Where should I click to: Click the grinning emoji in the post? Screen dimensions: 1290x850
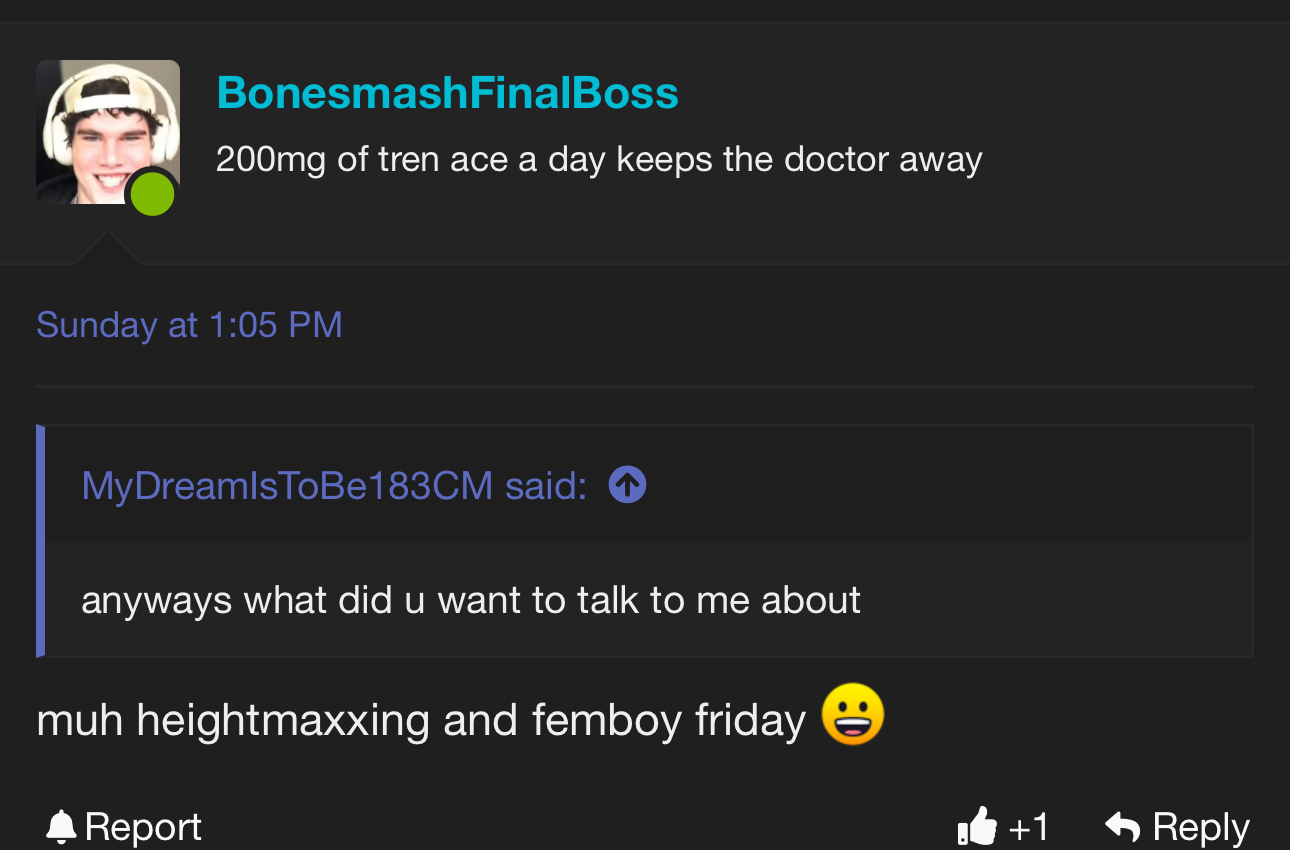point(853,715)
